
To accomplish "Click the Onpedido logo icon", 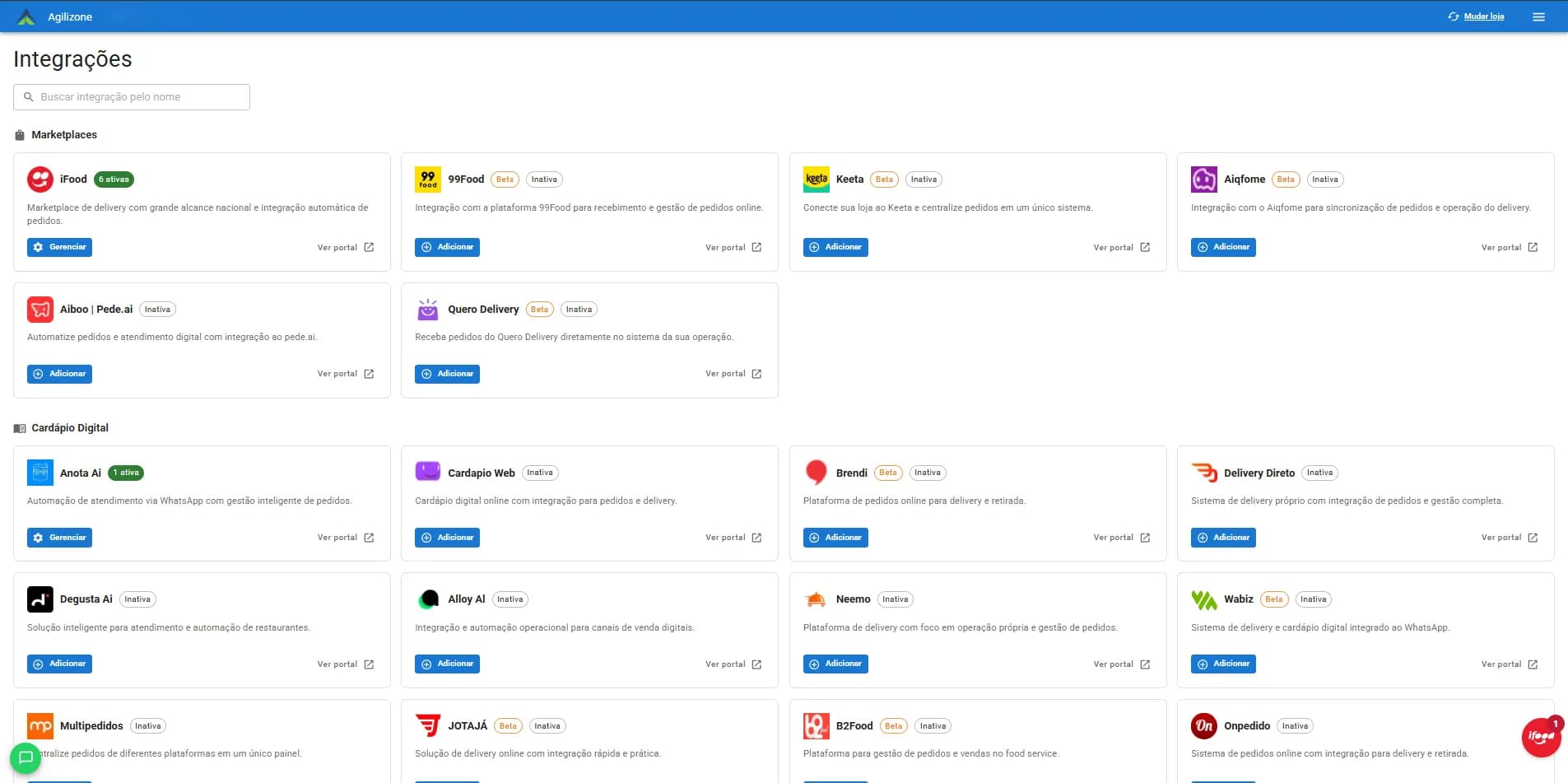I will pos(1204,726).
